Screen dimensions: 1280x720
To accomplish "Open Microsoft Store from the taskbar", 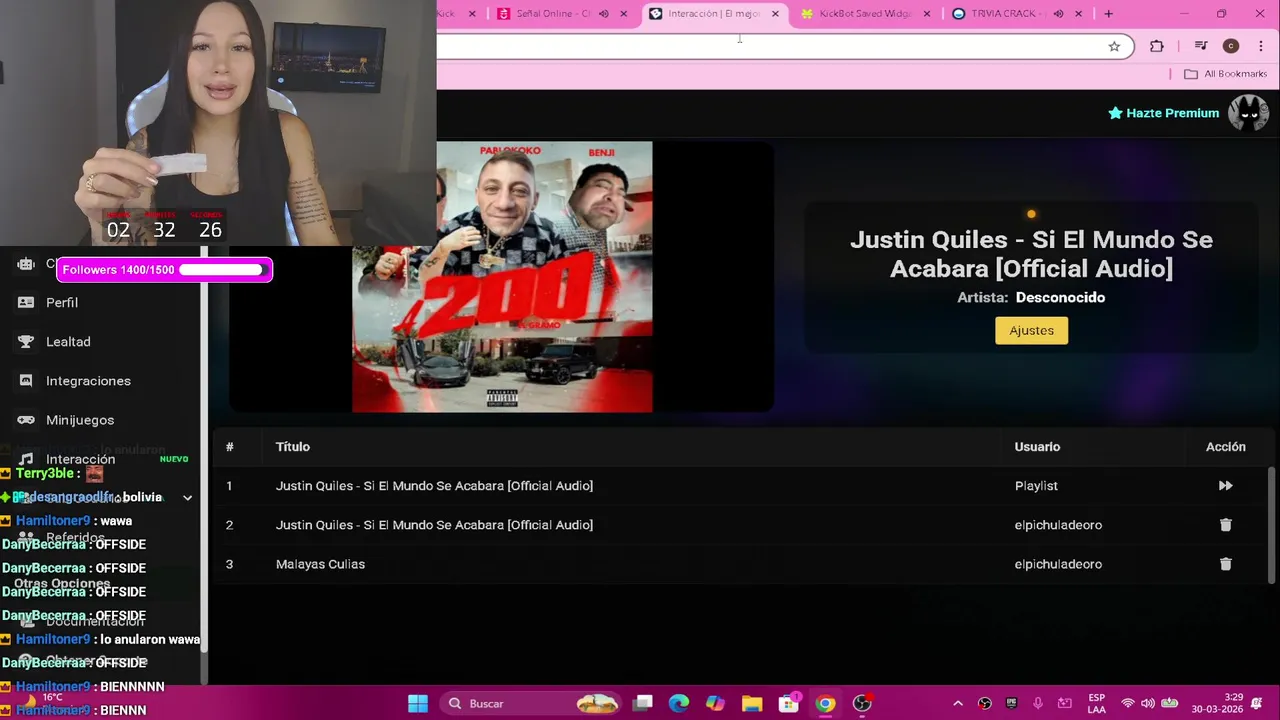I will tap(789, 703).
